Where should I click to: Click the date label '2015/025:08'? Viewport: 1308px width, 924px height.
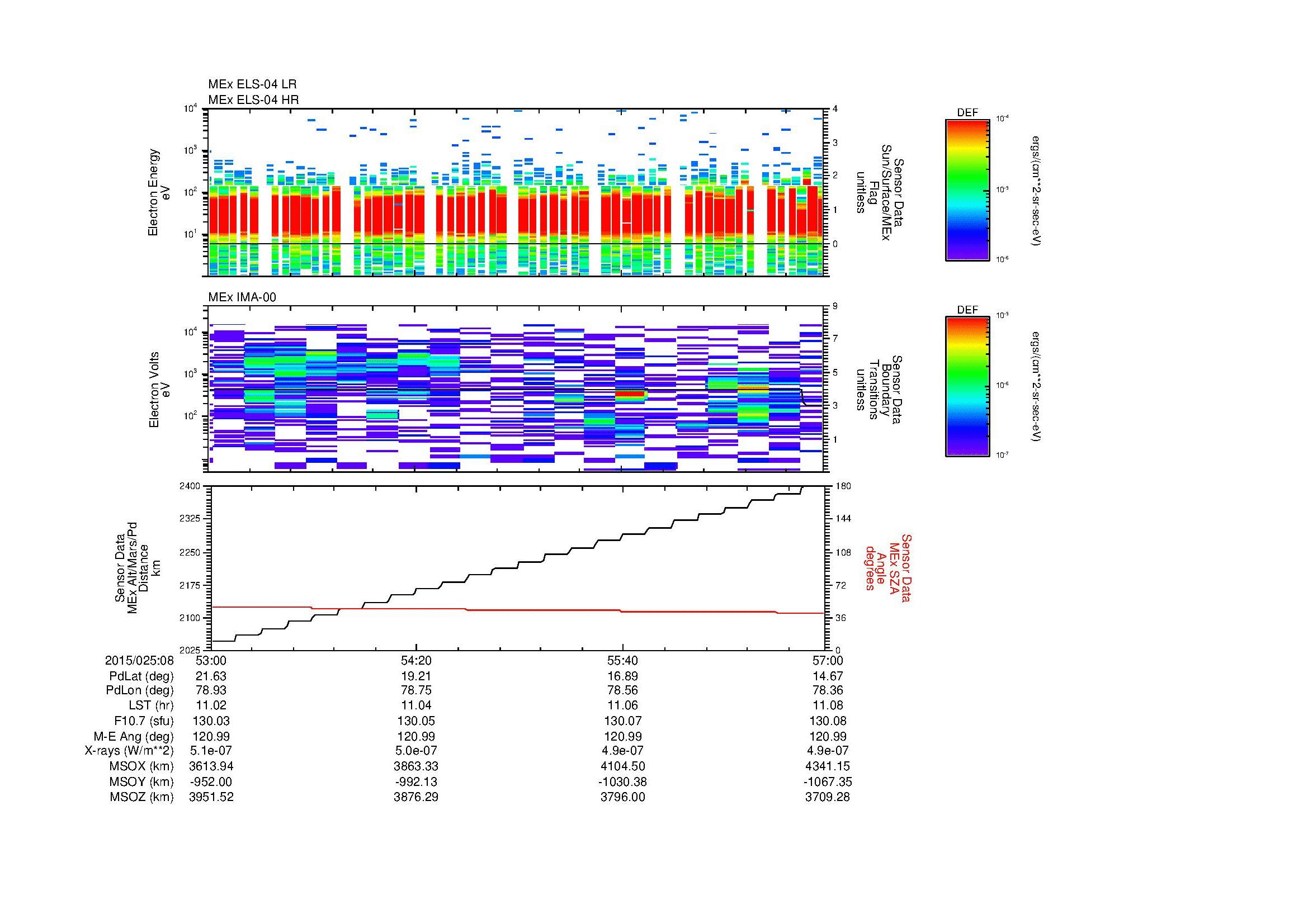tap(139, 660)
